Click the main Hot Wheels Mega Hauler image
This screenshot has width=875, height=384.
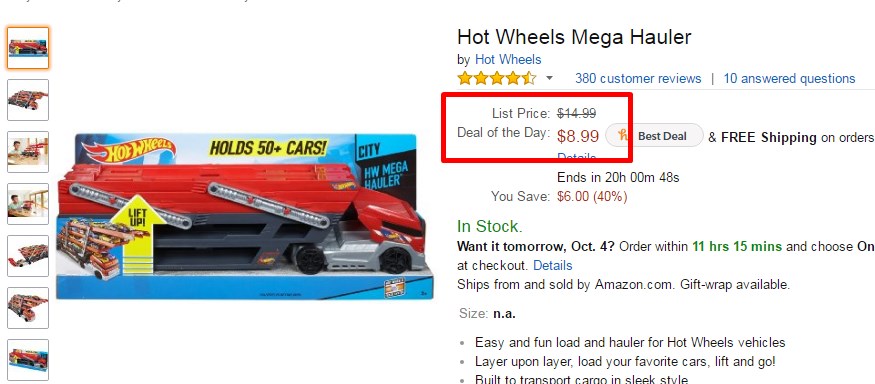click(x=245, y=217)
